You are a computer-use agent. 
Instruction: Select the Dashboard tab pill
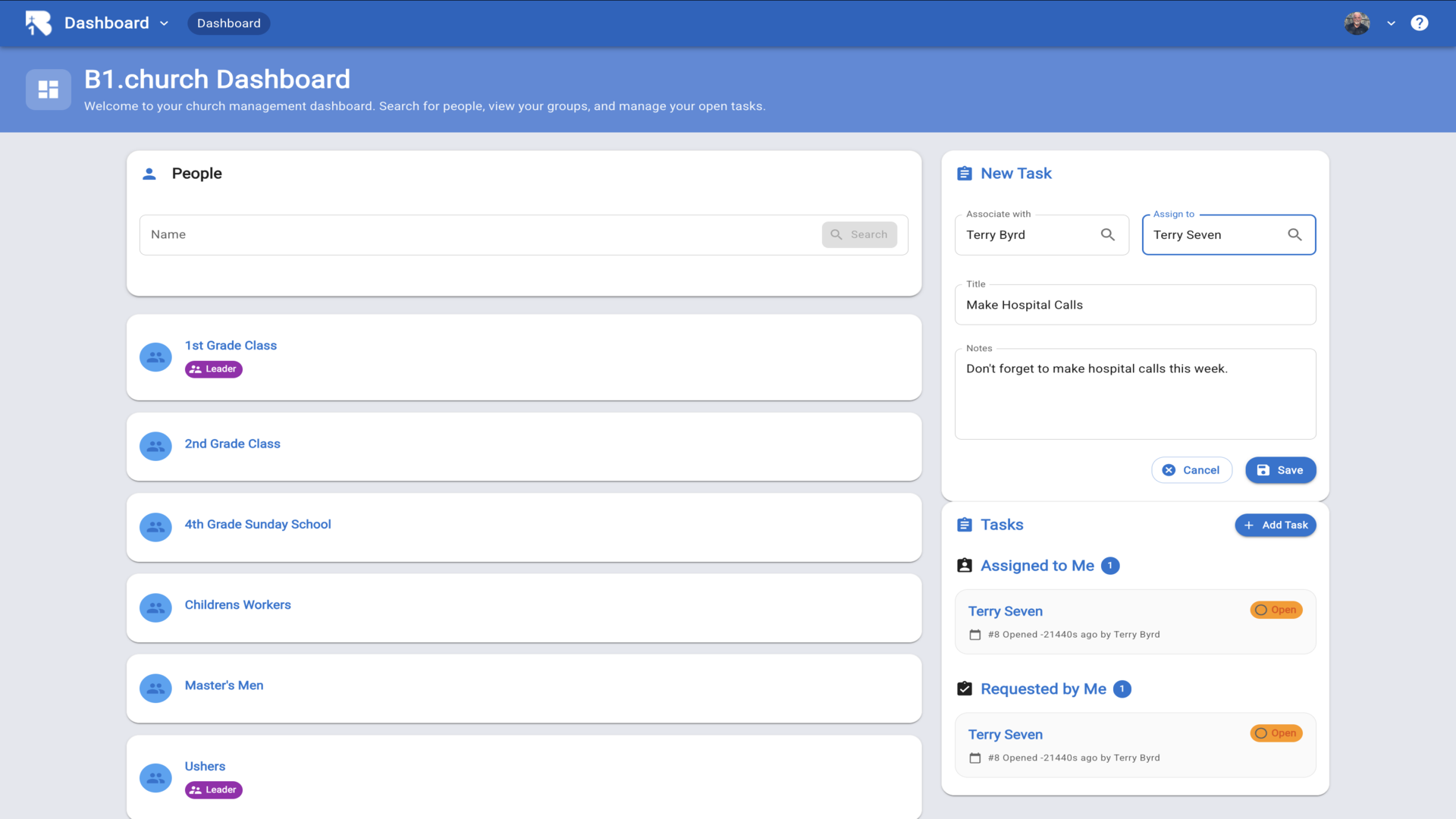click(228, 24)
